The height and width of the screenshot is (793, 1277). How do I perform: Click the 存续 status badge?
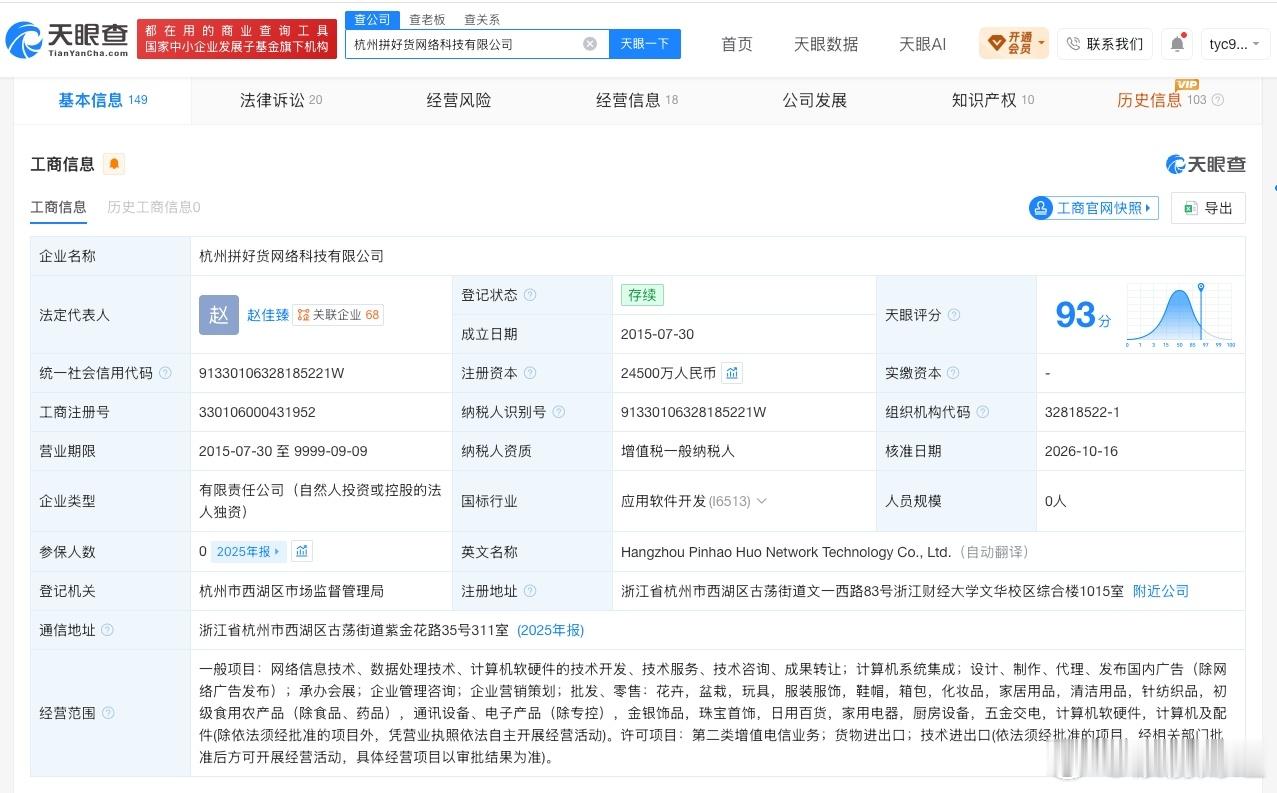point(642,295)
